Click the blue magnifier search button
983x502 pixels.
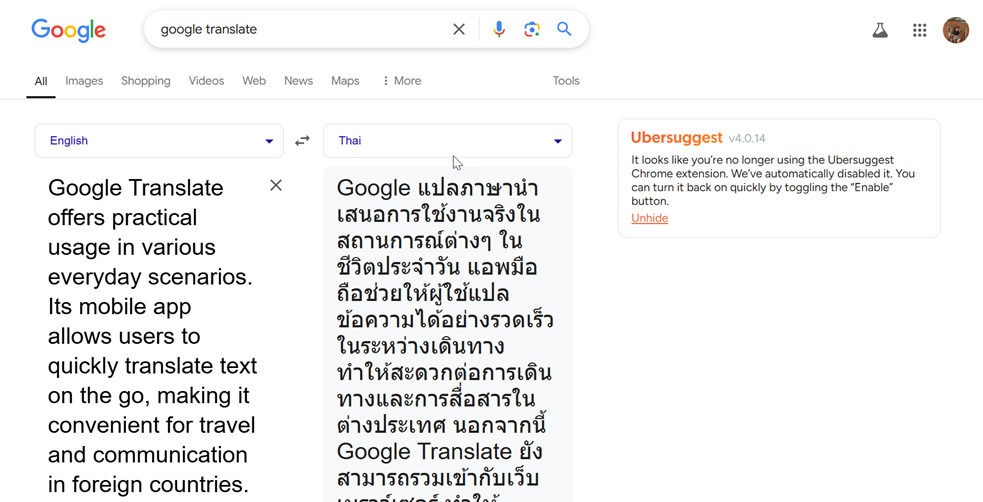[564, 29]
